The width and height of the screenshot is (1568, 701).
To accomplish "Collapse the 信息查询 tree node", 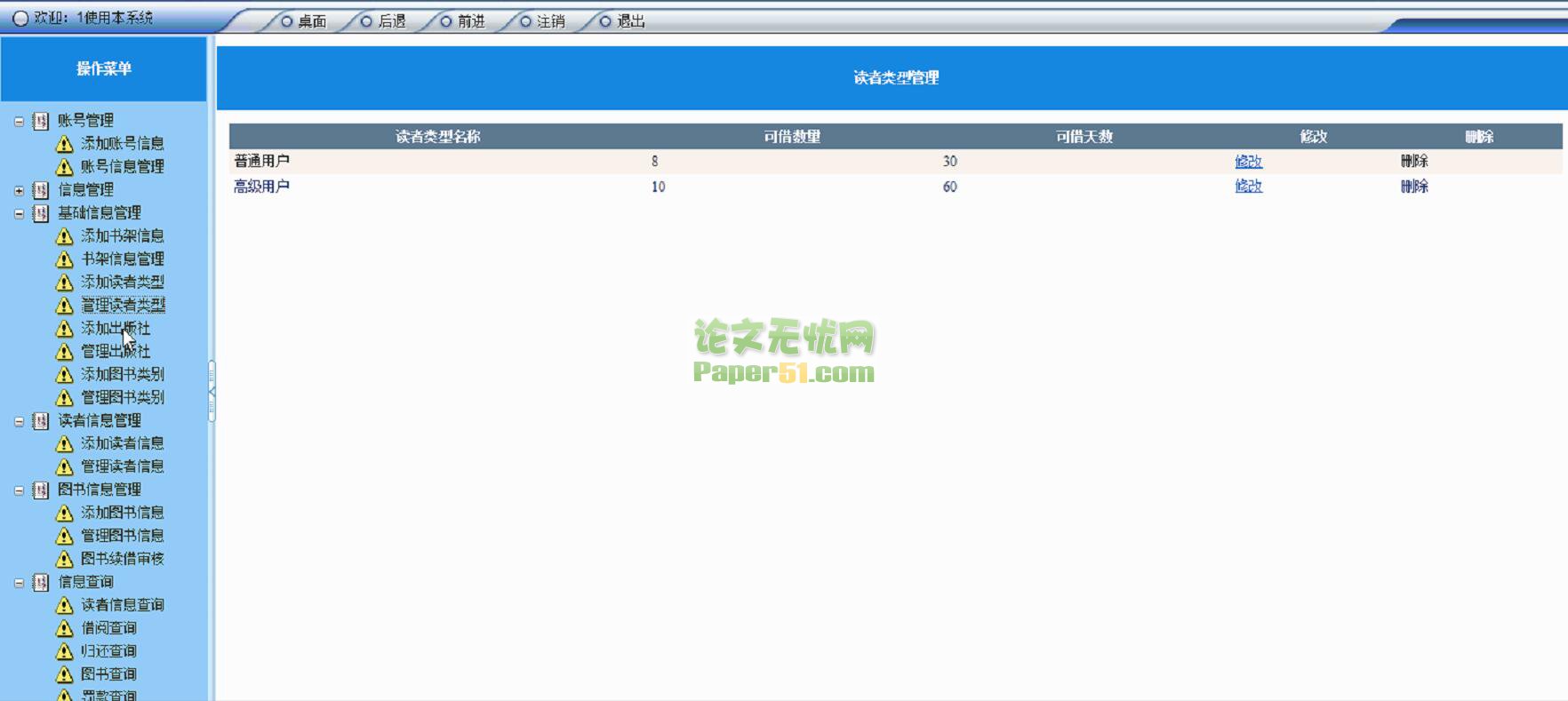I will click(x=19, y=583).
